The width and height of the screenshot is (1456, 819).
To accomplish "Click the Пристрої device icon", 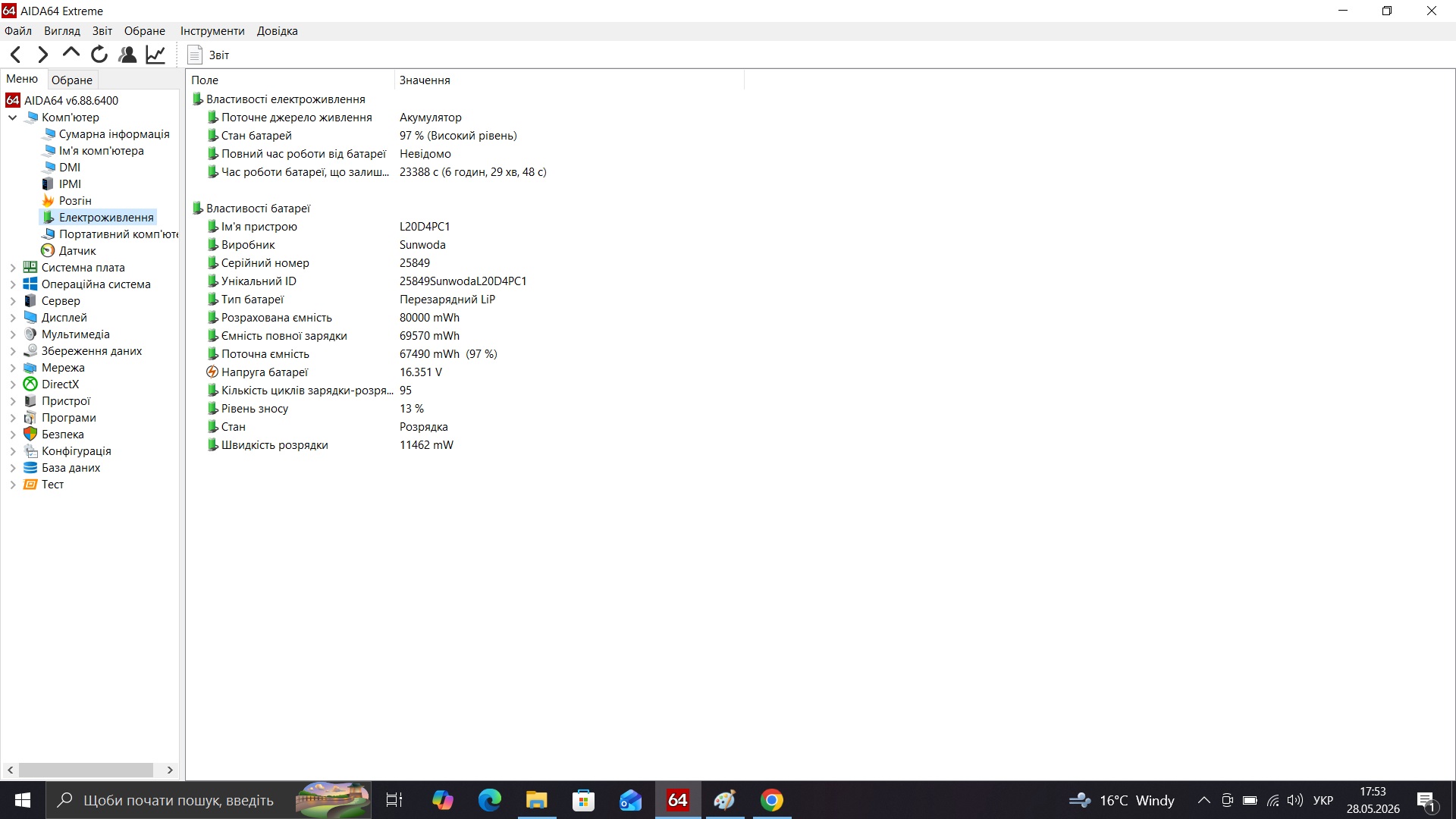I will coord(30,401).
